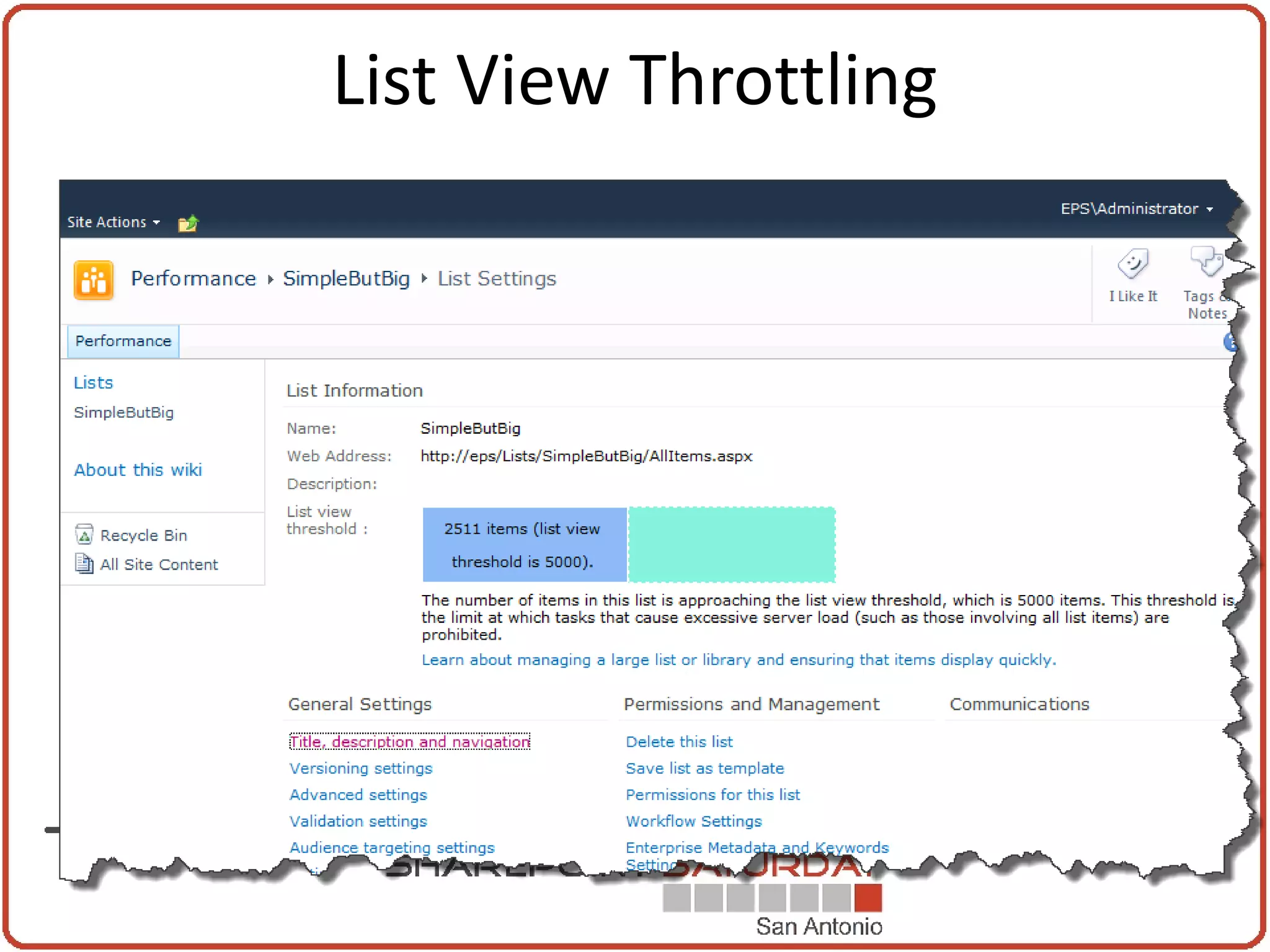Click the teal remaining-capacity threshold bar
This screenshot has height=952, width=1270.
click(732, 545)
